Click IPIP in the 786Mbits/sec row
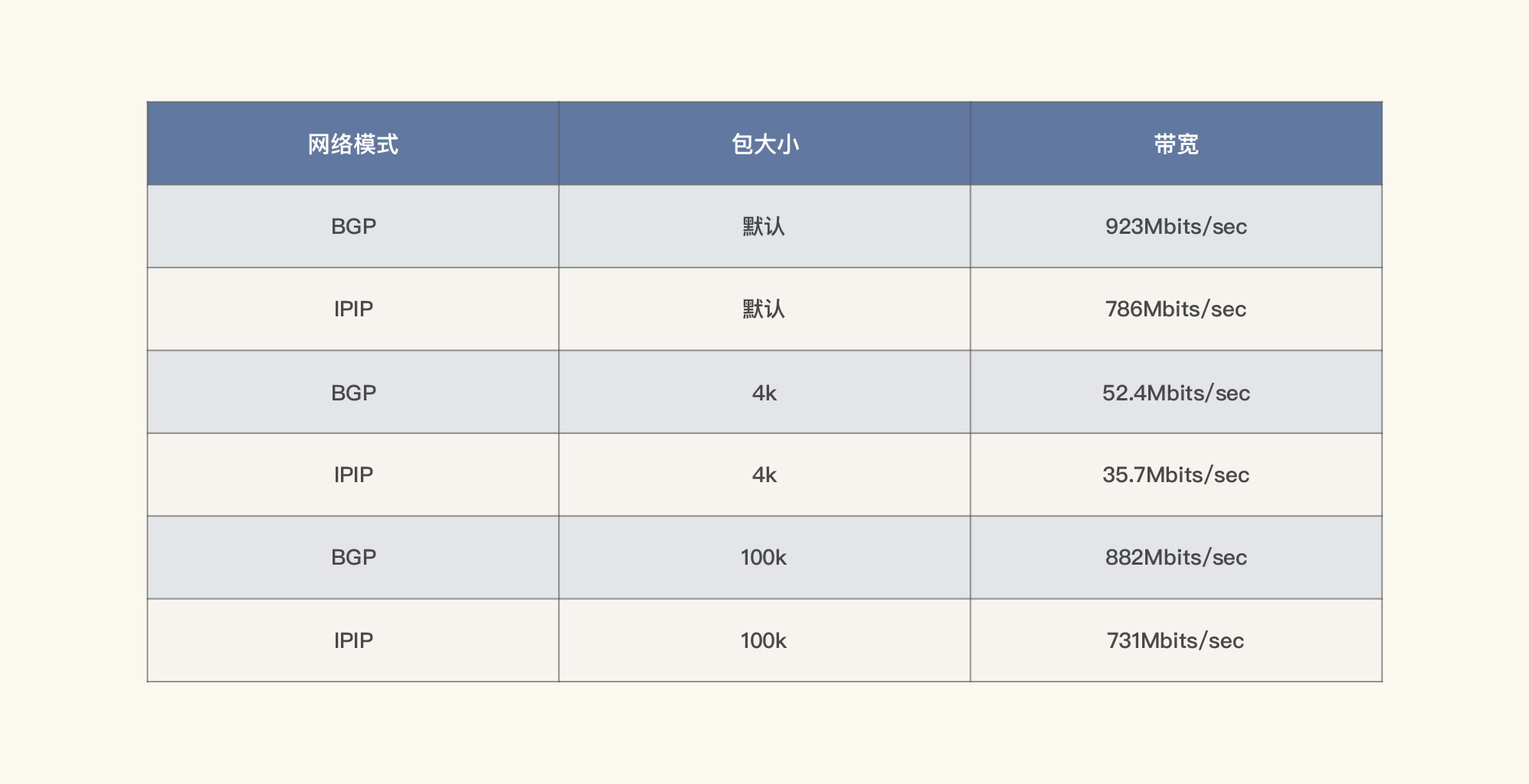Viewport: 1529px width, 784px height. pos(353,309)
